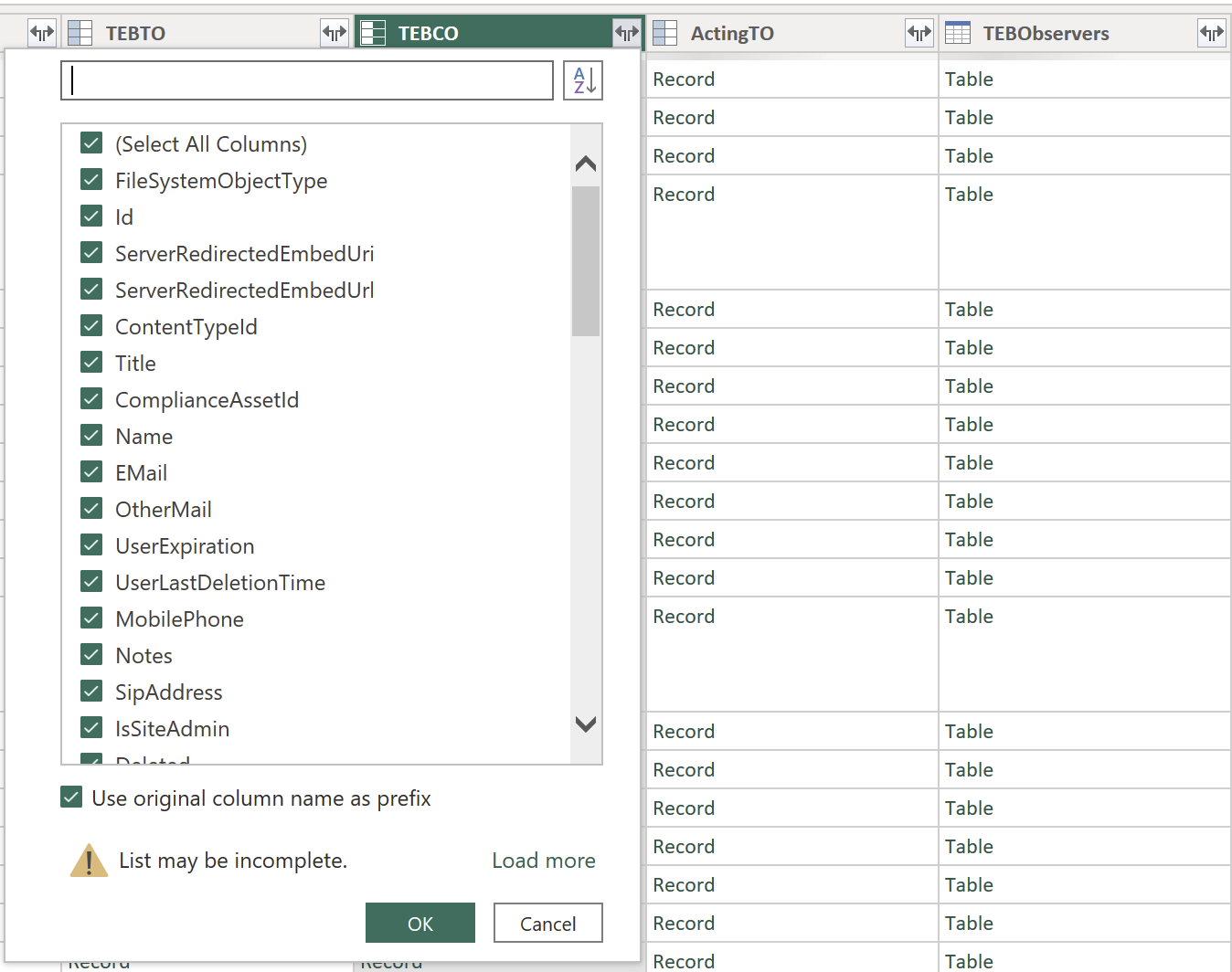
Task: Click the expand icon on ActingTO column
Action: click(919, 34)
